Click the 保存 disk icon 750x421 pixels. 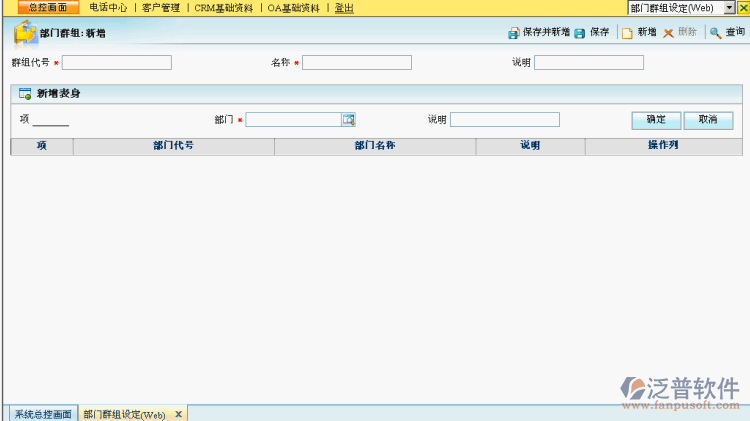point(579,33)
